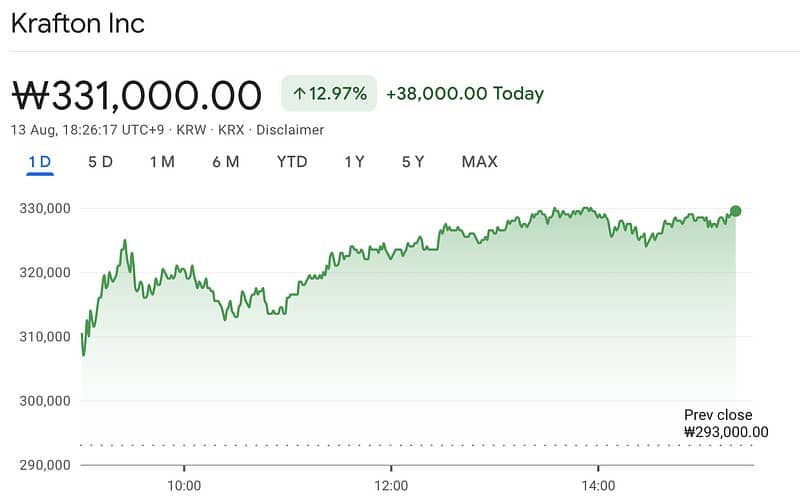The image size is (800, 504).
Task: Select the YTD range tab
Action: [x=292, y=162]
